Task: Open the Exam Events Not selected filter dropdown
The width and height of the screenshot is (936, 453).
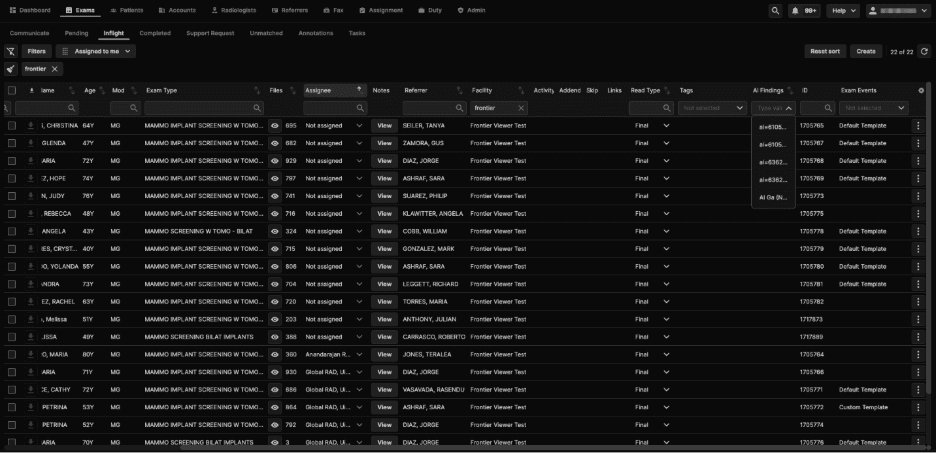Action: (874, 108)
